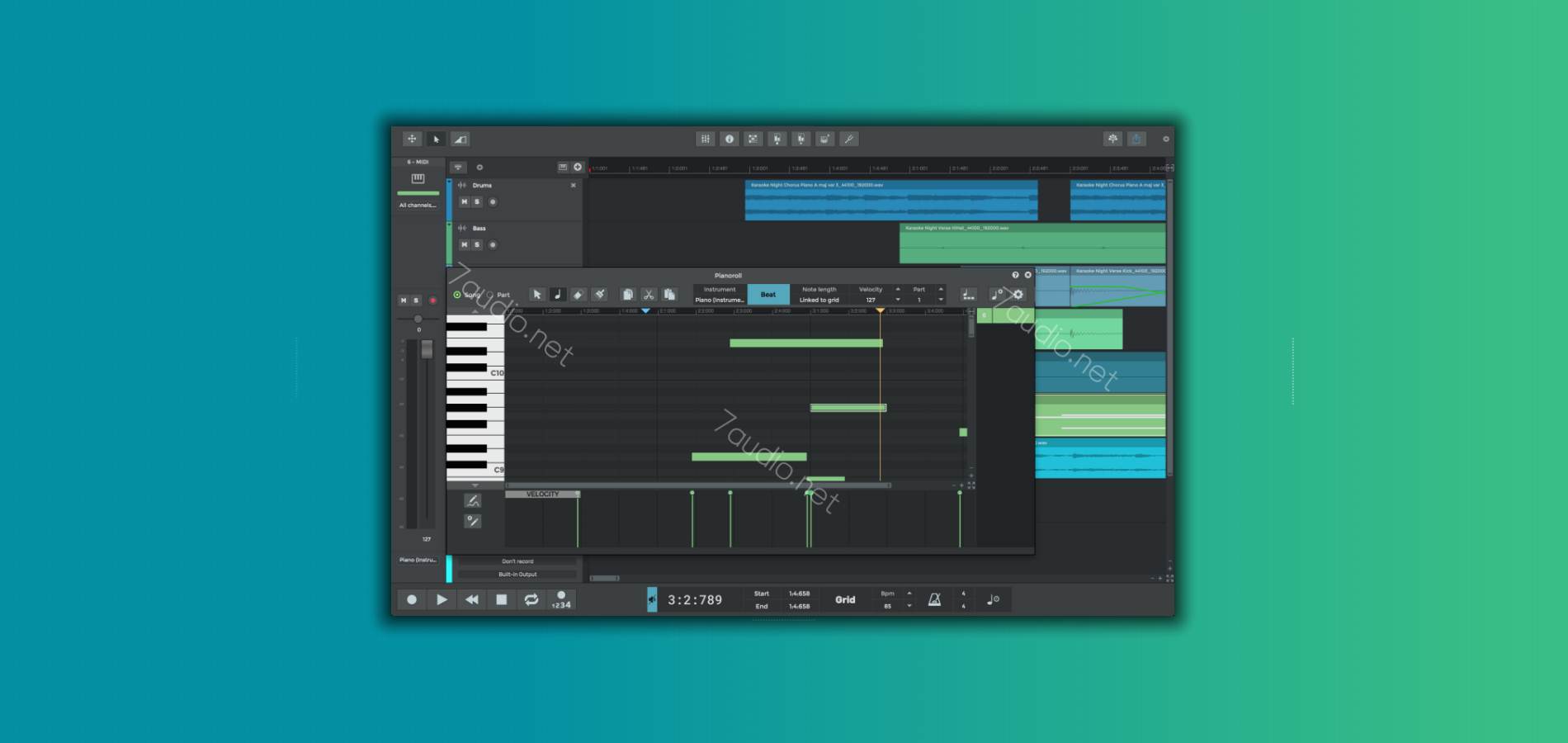1568x743 pixels.
Task: Mute the Drums track
Action: point(464,201)
